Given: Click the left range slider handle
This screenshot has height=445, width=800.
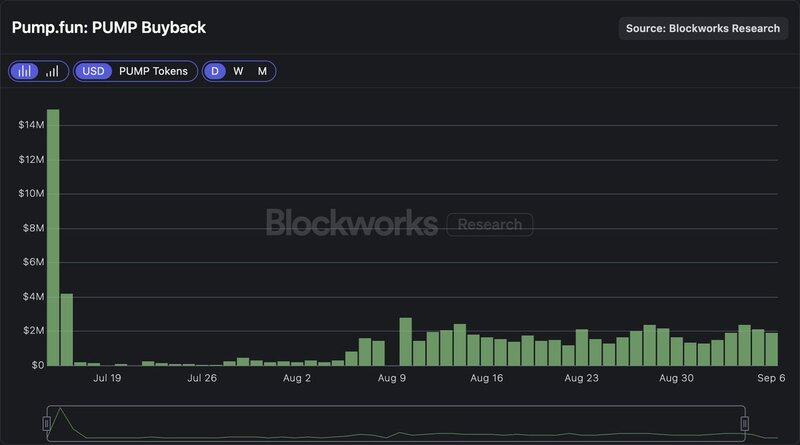Looking at the screenshot, I should tap(46, 423).
